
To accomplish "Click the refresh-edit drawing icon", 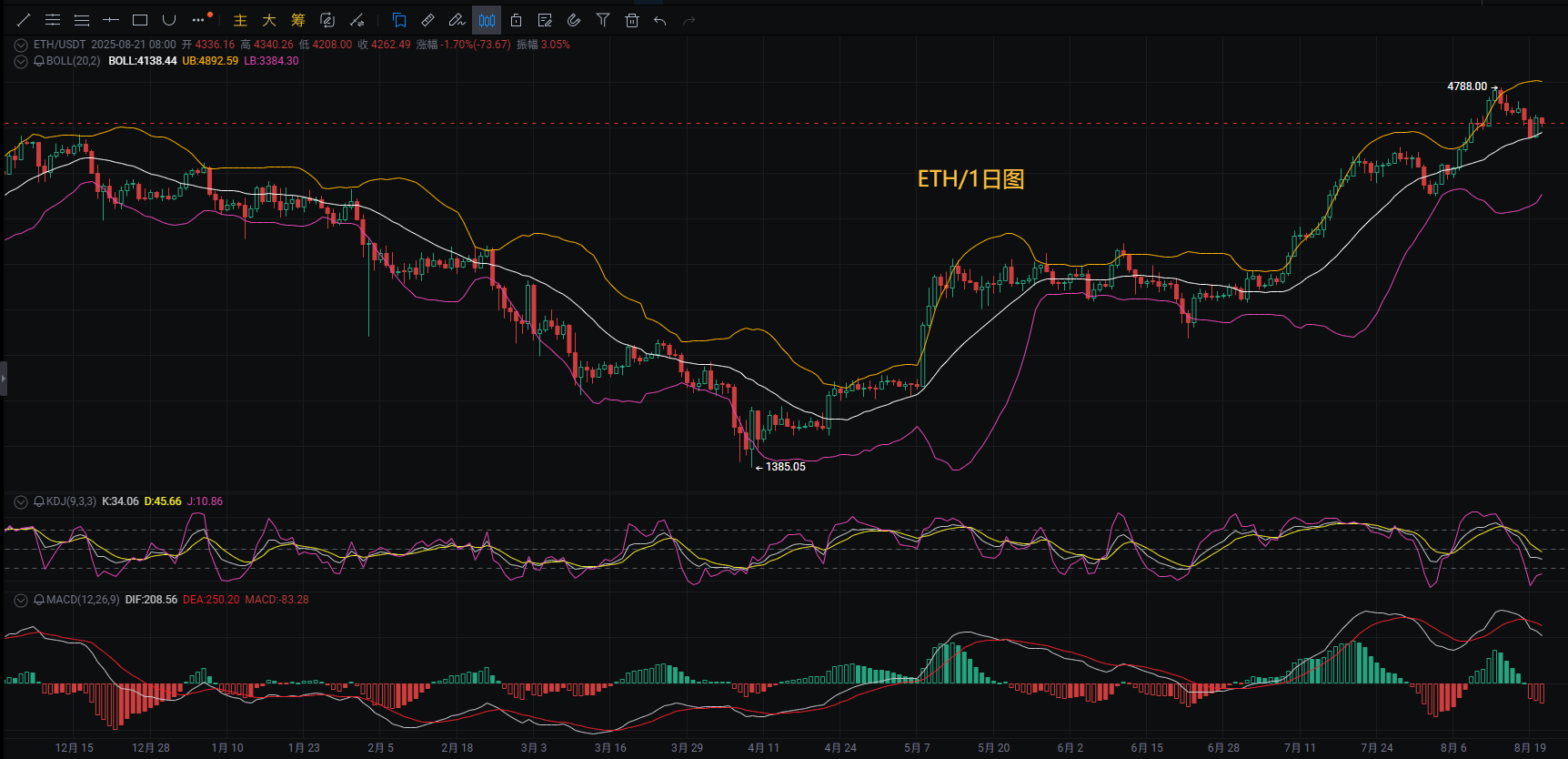I will point(327,20).
